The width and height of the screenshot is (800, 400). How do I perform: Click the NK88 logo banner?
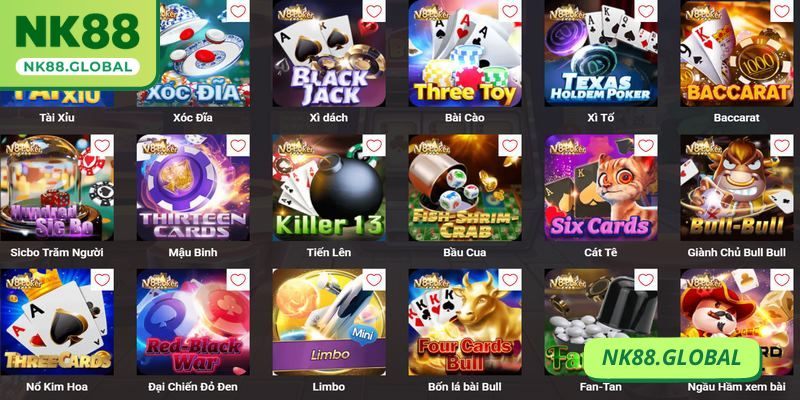tap(78, 44)
